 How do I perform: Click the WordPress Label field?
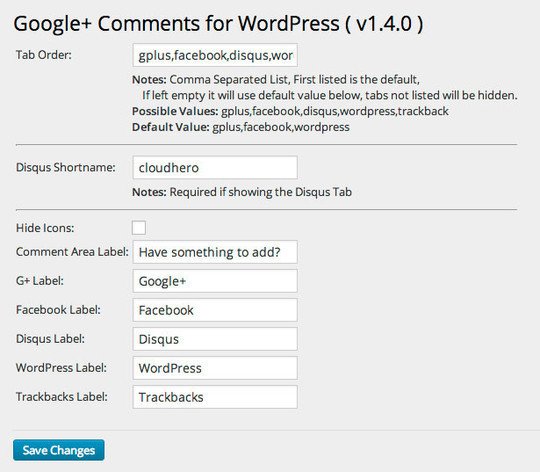coord(215,368)
